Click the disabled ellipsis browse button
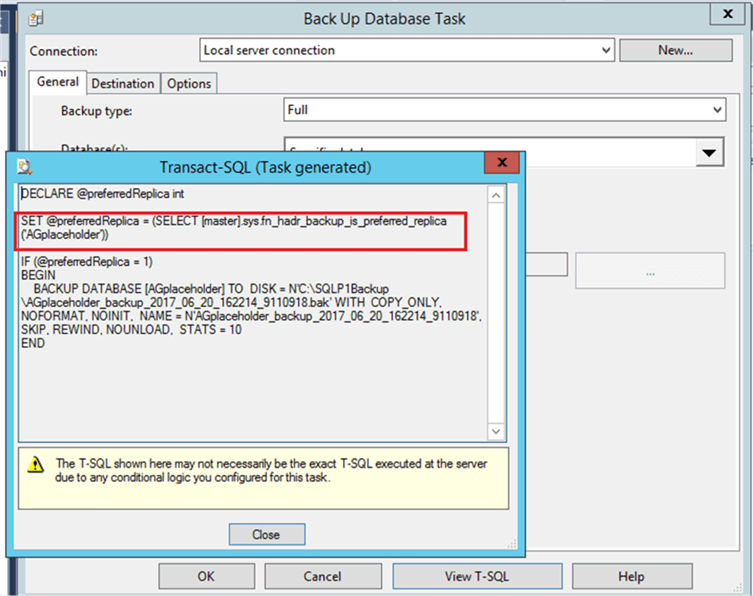This screenshot has height=596, width=753. click(650, 271)
